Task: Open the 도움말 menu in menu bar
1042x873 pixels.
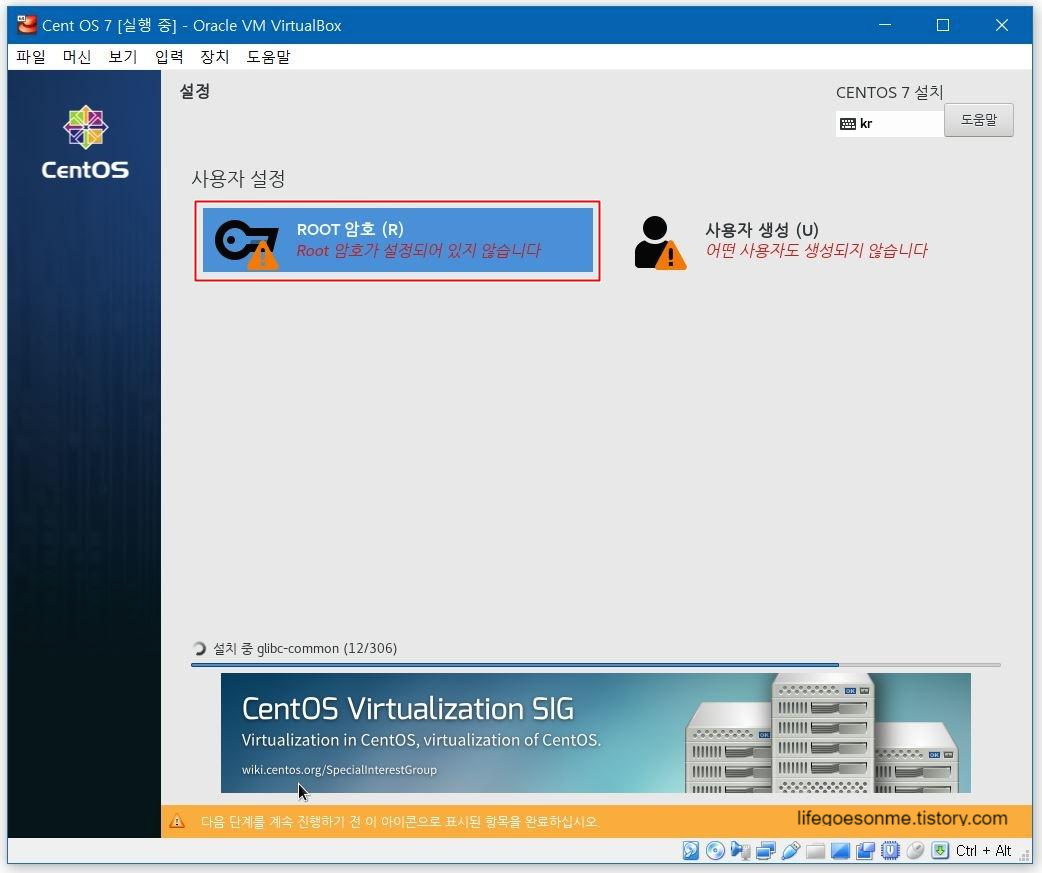Action: point(268,57)
